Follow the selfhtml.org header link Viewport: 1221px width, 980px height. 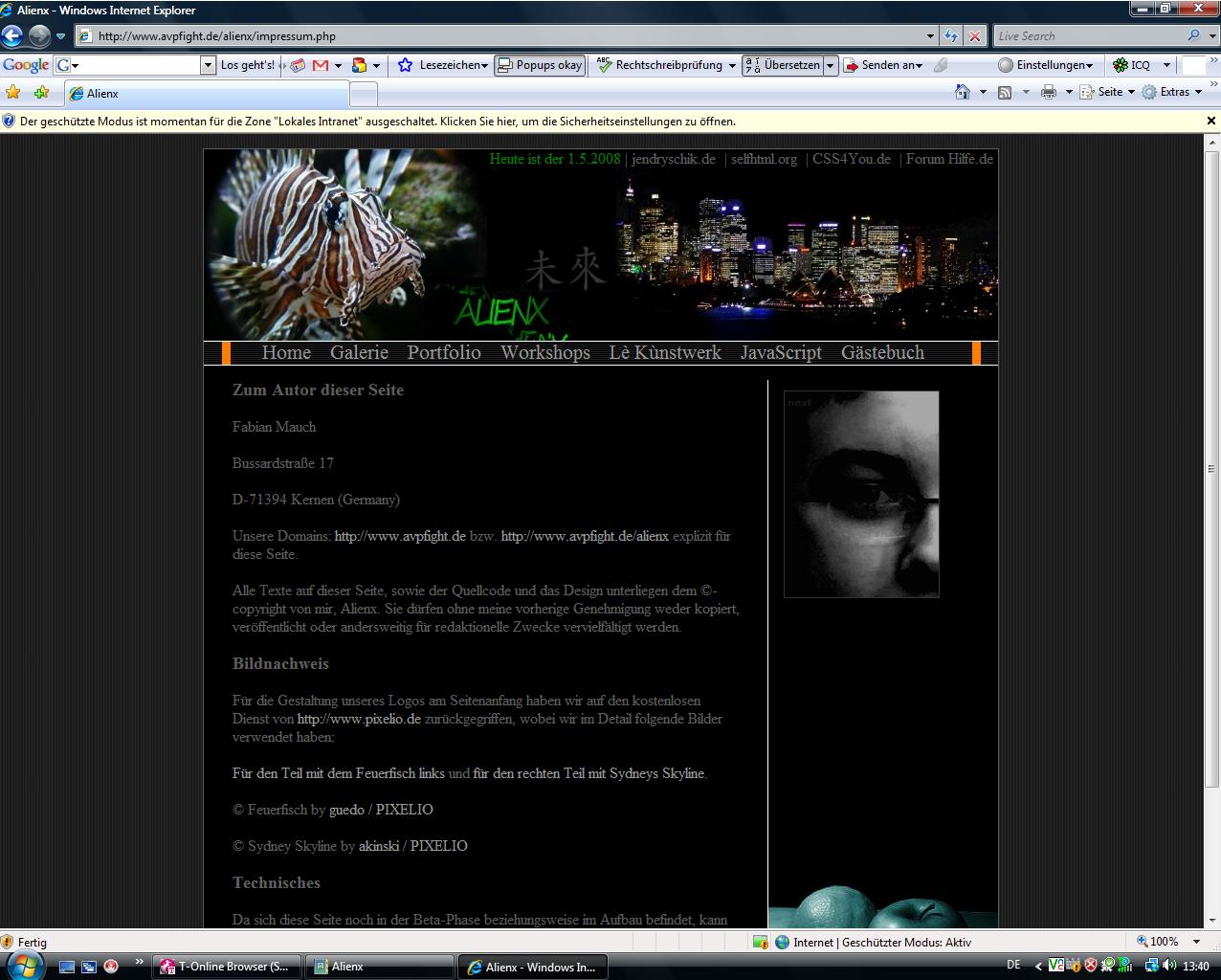coord(764,159)
